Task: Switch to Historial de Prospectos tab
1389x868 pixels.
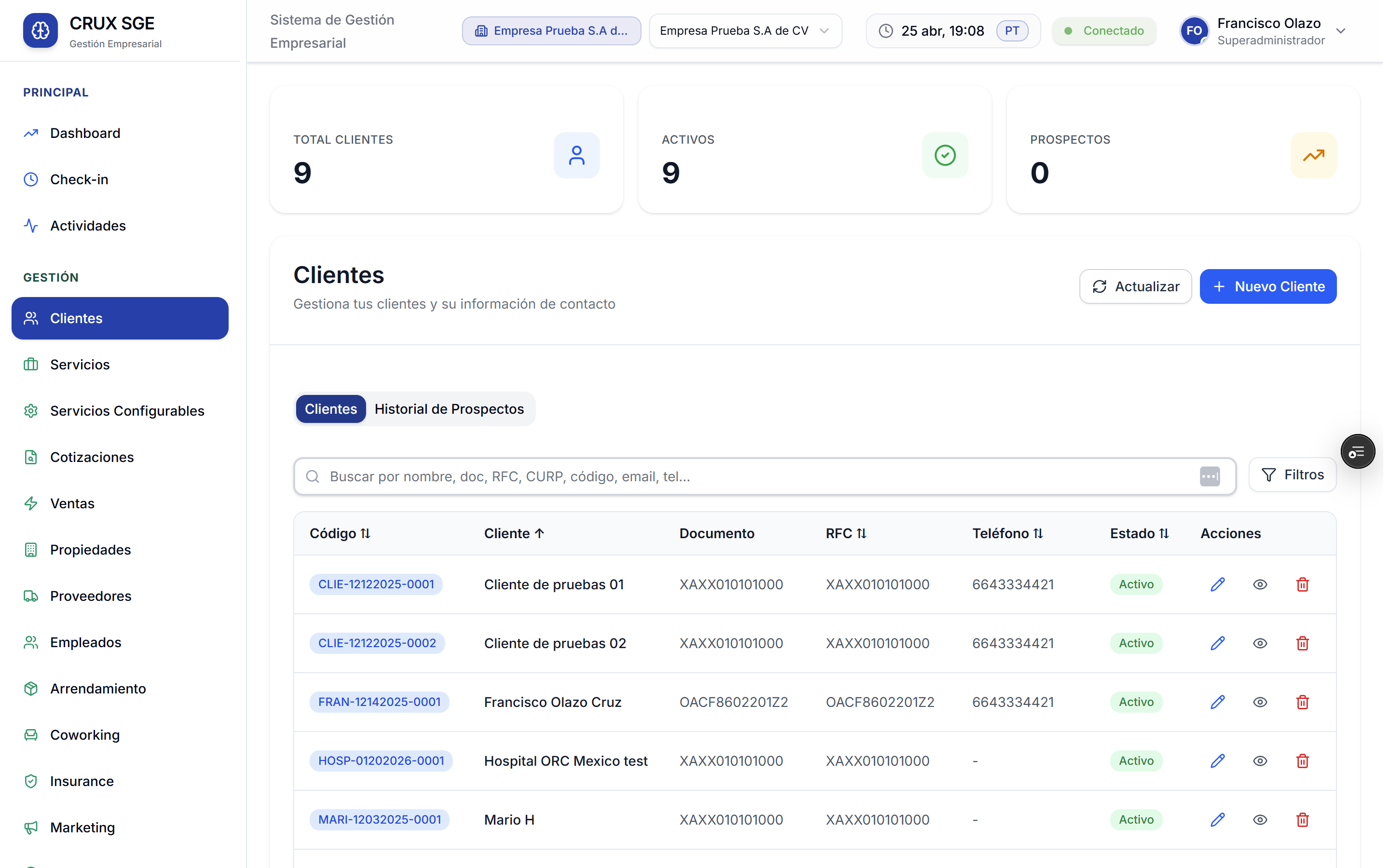Action: click(450, 410)
